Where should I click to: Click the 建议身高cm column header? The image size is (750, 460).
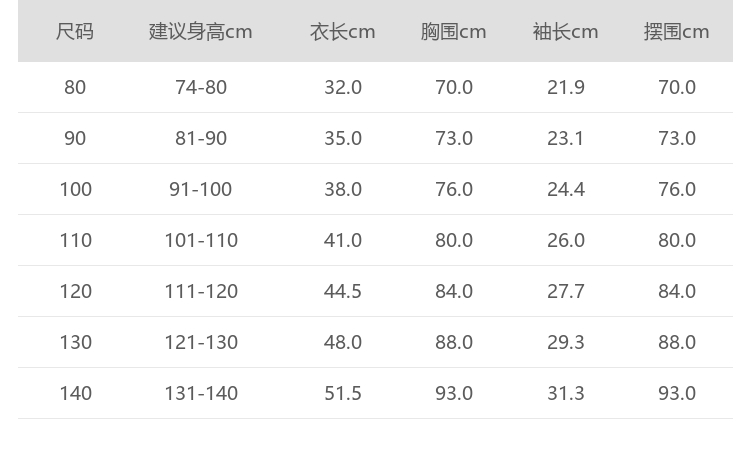[201, 31]
